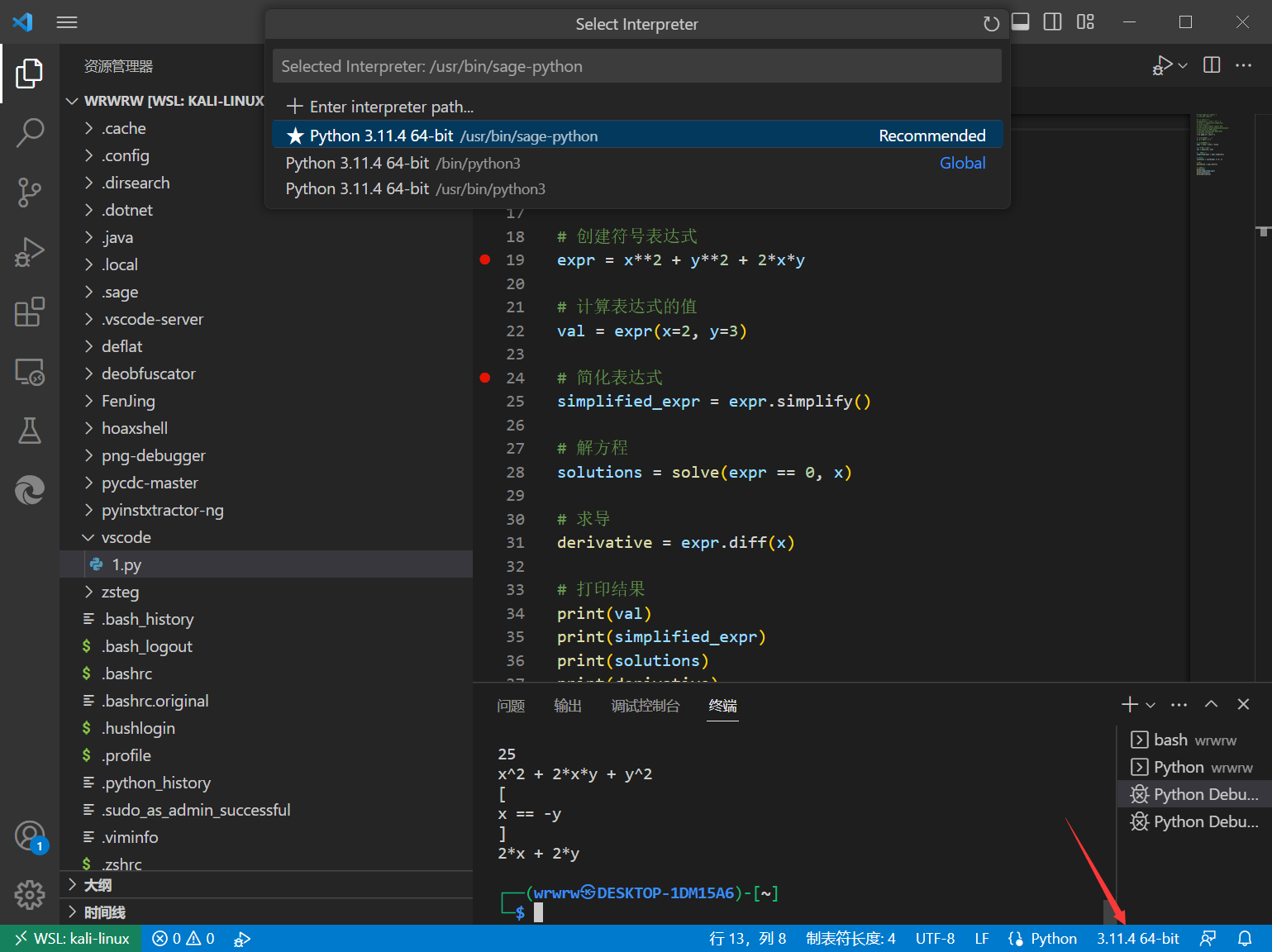This screenshot has width=1272, height=952.
Task: Click the code minimap preview
Action: pos(1212,145)
